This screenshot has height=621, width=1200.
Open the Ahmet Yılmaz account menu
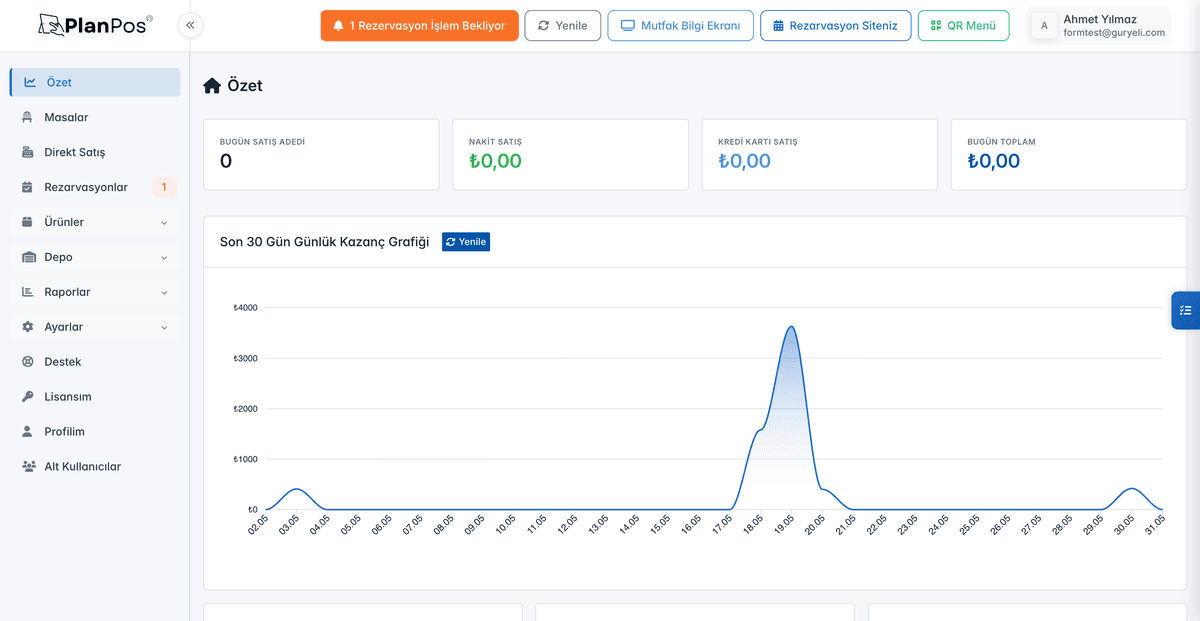coord(1098,26)
